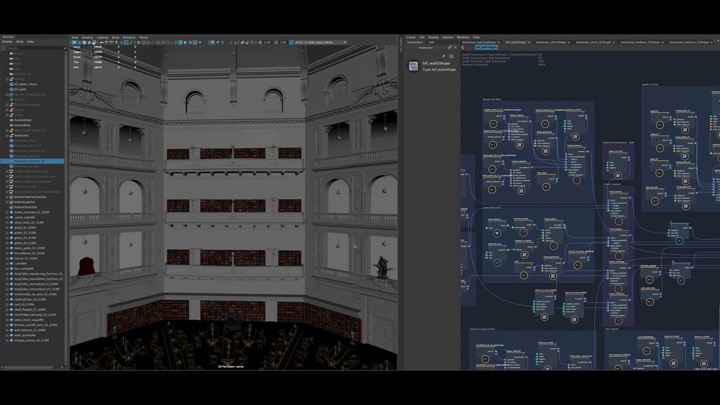This screenshot has width=720, height=405.
Task: Close the Parameters panel
Action: [x=455, y=47]
